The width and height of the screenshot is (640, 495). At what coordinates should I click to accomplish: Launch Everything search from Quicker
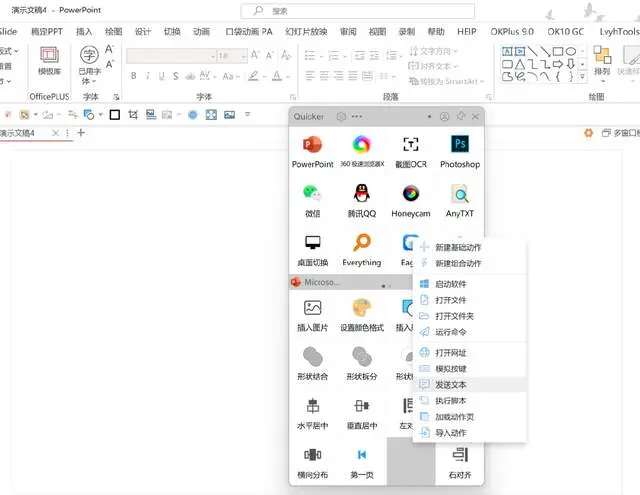[x=362, y=250]
